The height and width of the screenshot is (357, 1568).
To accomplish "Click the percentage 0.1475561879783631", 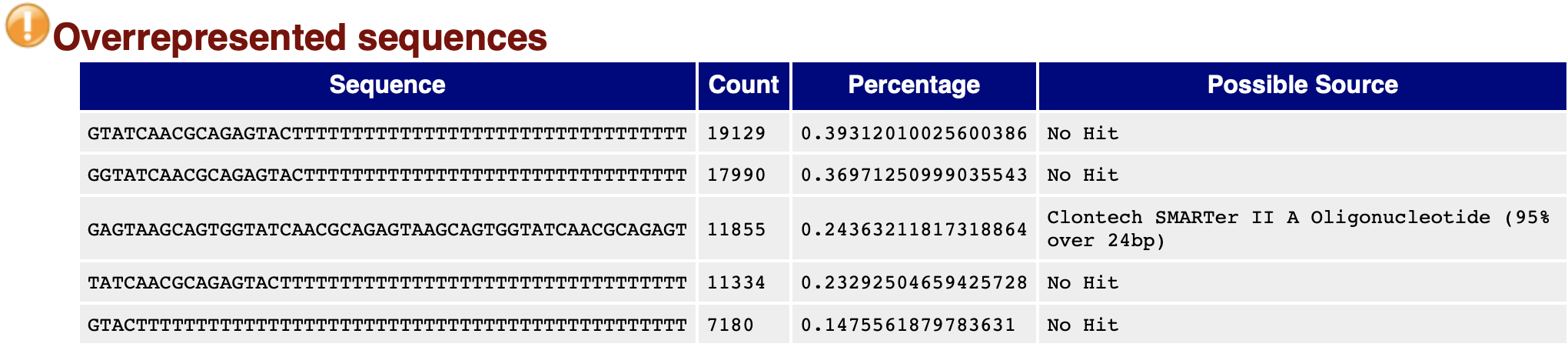I will coord(908,325).
